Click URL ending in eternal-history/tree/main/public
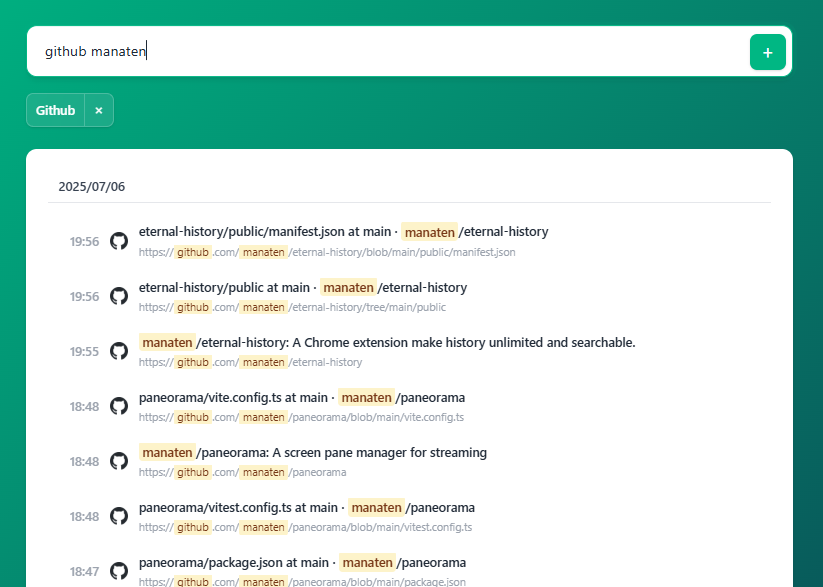This screenshot has width=823, height=587. click(x=292, y=307)
